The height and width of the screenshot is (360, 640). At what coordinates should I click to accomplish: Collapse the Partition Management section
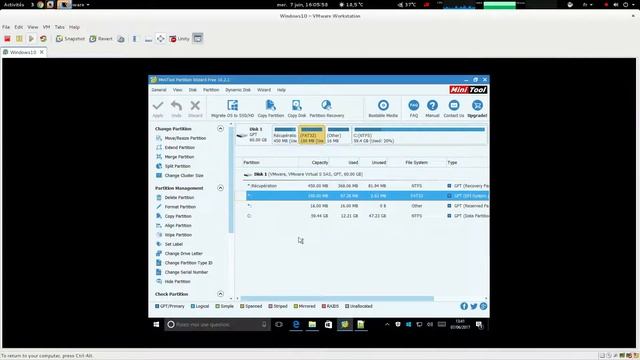(220, 188)
